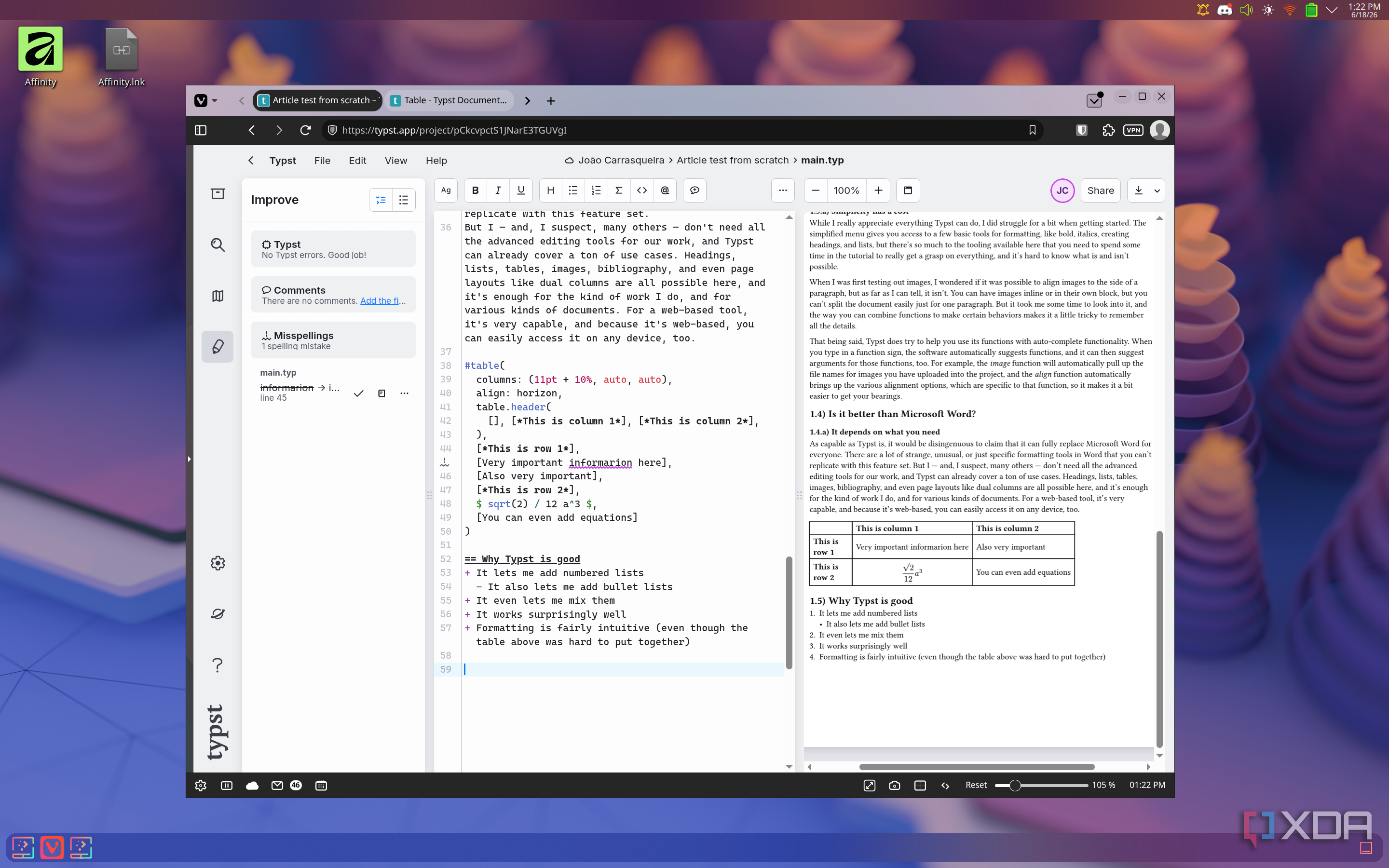
Task: Switch Improve panel to grouped view
Action: (381, 200)
